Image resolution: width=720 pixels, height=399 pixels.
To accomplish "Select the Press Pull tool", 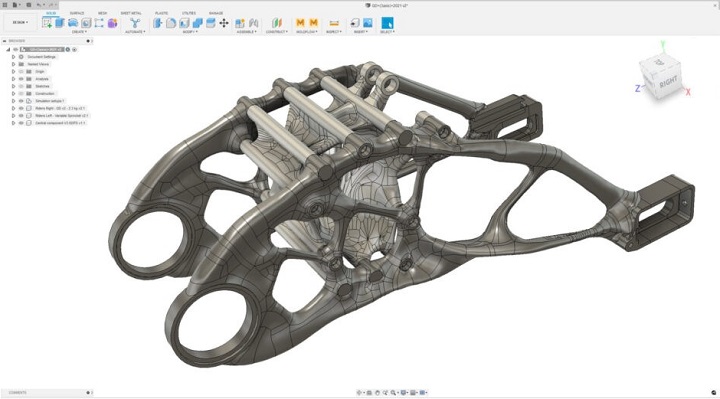I will point(158,22).
